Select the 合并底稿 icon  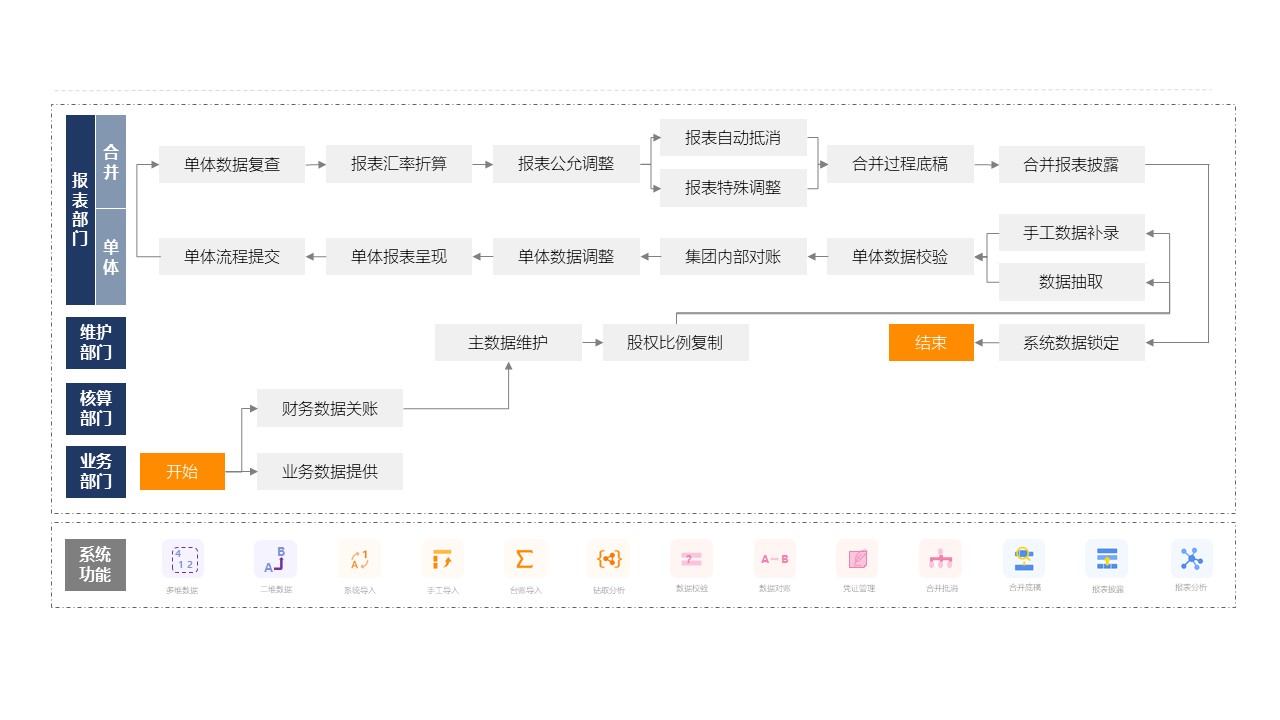(x=1024, y=558)
